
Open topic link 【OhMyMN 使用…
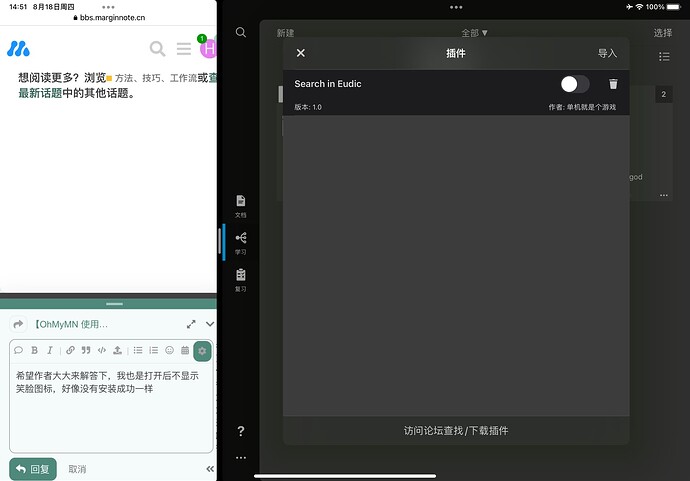click(x=70, y=324)
